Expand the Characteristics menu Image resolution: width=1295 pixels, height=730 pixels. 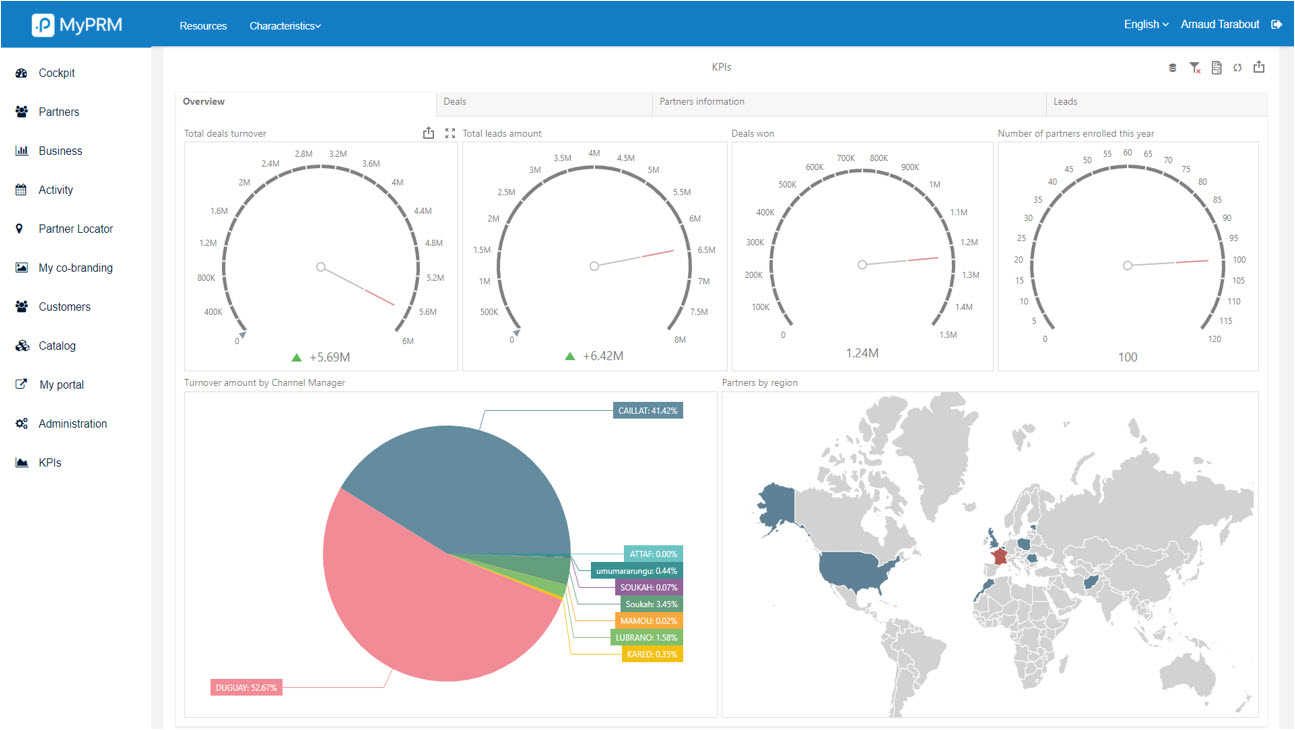pos(285,26)
